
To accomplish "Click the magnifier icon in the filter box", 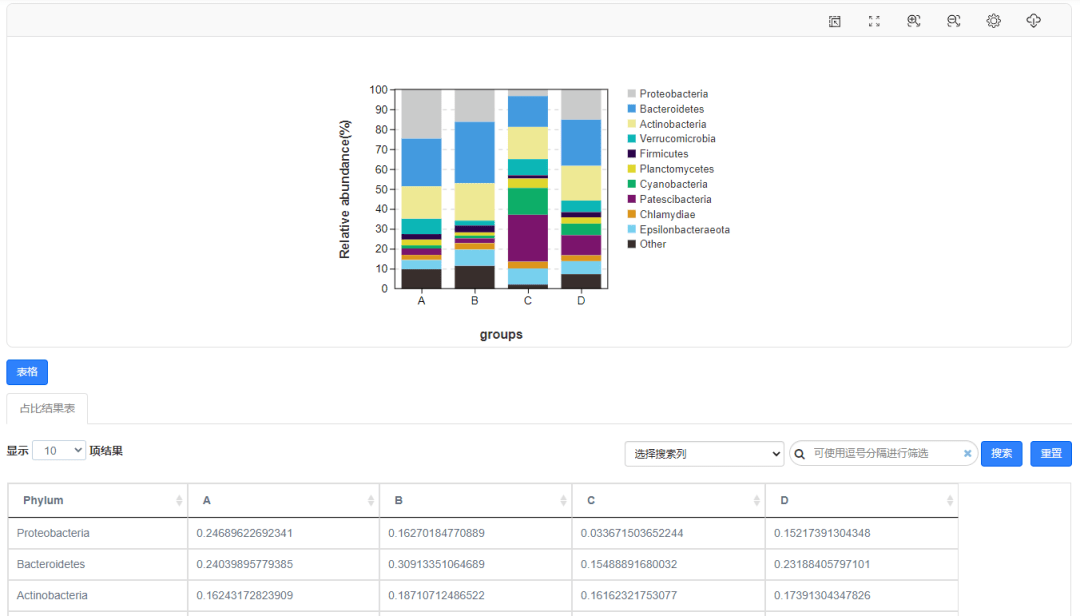I will (x=800, y=454).
